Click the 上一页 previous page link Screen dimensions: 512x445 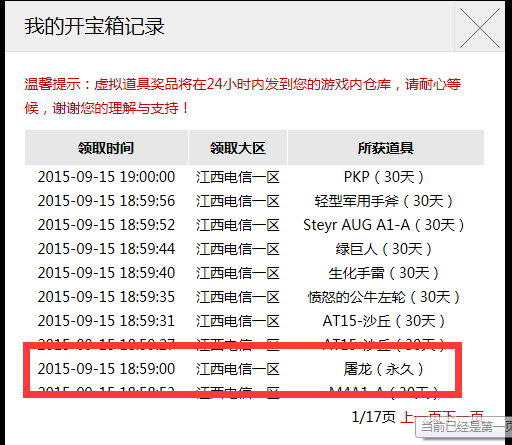[x=421, y=417]
